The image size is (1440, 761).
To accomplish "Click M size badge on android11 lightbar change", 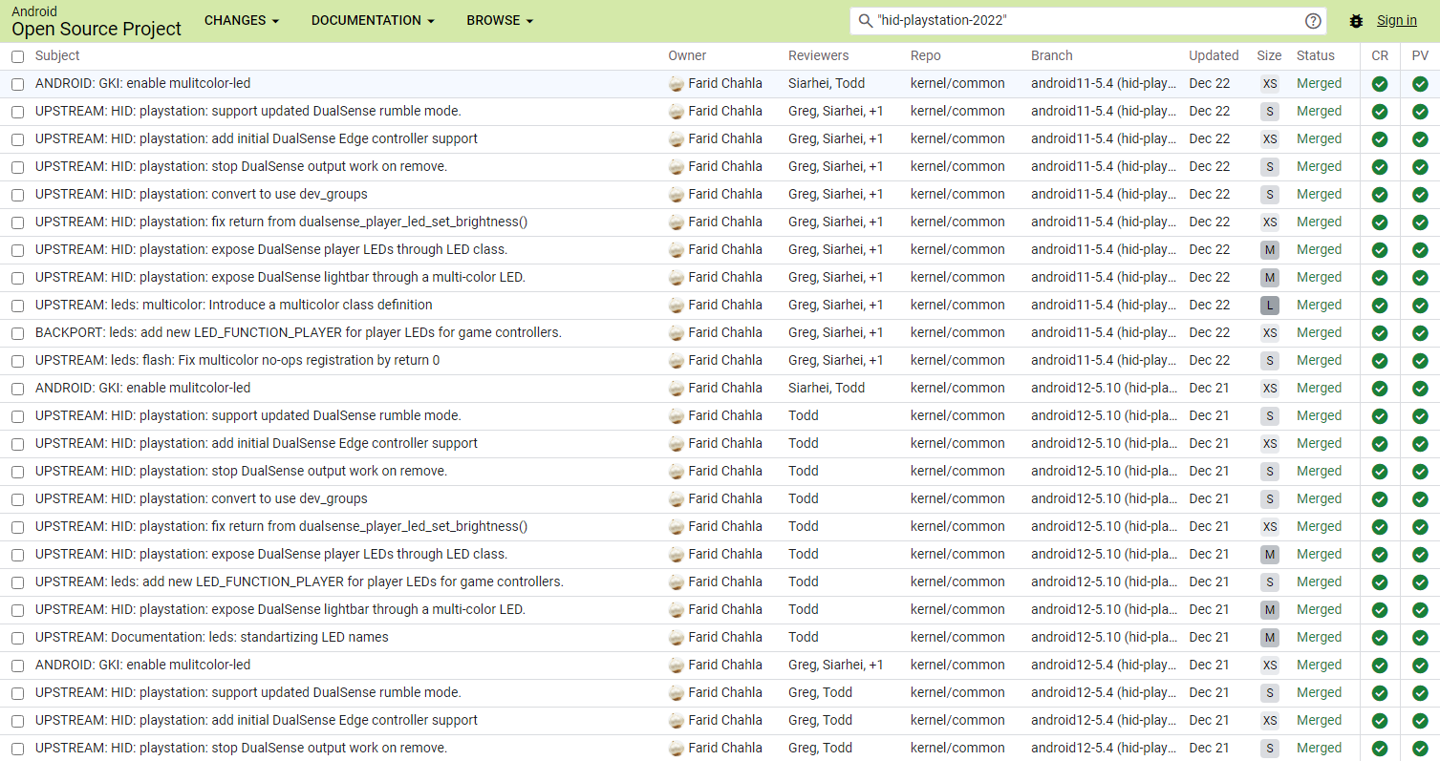I will tap(1269, 277).
